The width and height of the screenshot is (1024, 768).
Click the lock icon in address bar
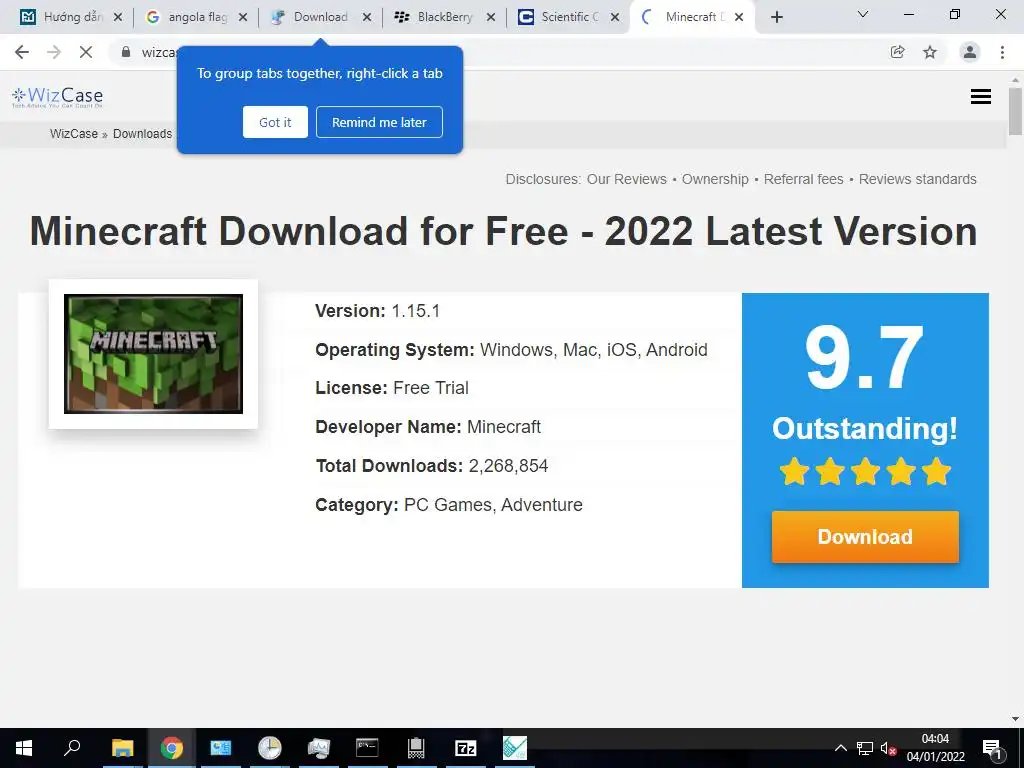point(126,52)
